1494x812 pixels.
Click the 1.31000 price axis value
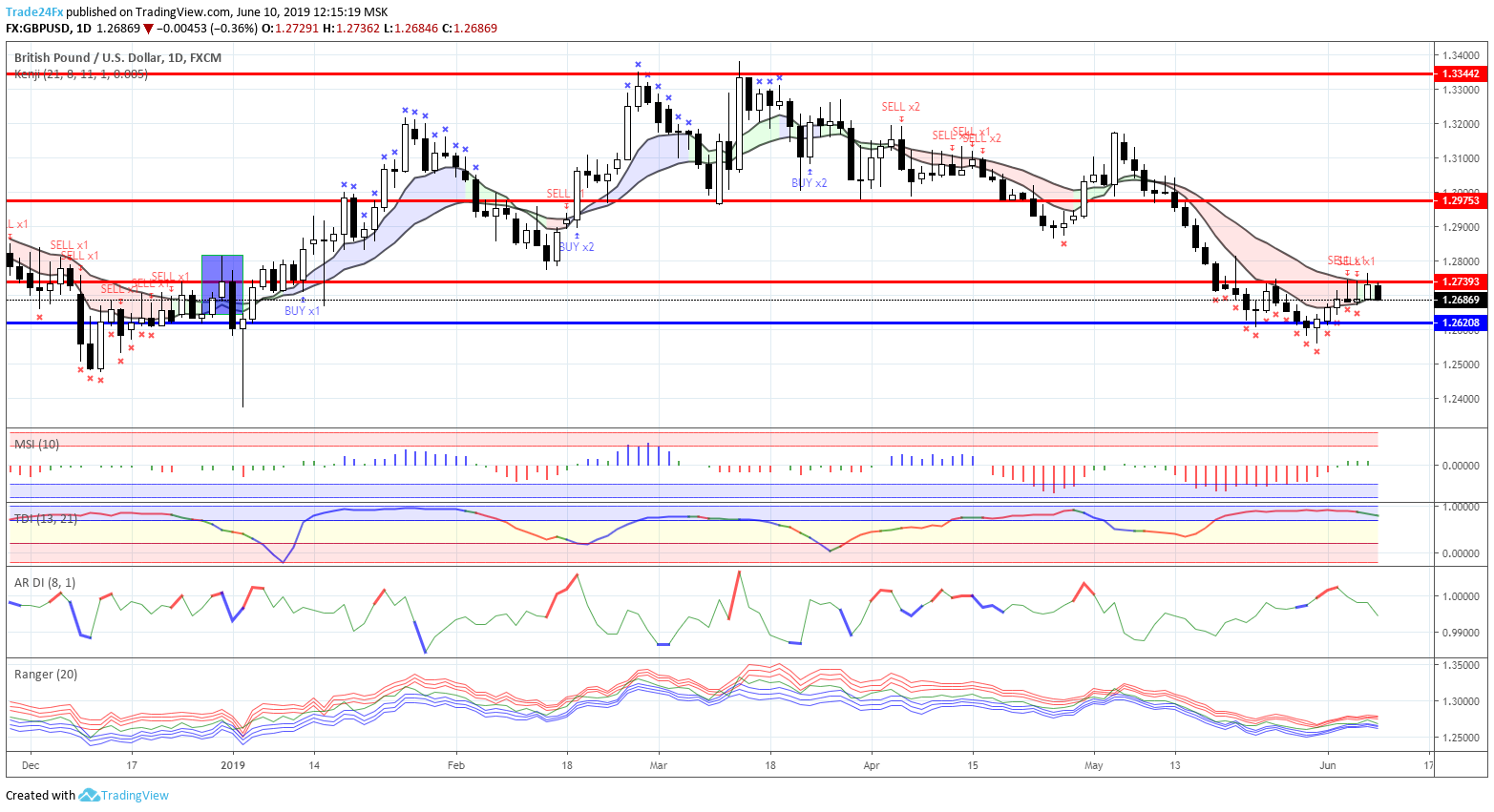click(x=1462, y=158)
